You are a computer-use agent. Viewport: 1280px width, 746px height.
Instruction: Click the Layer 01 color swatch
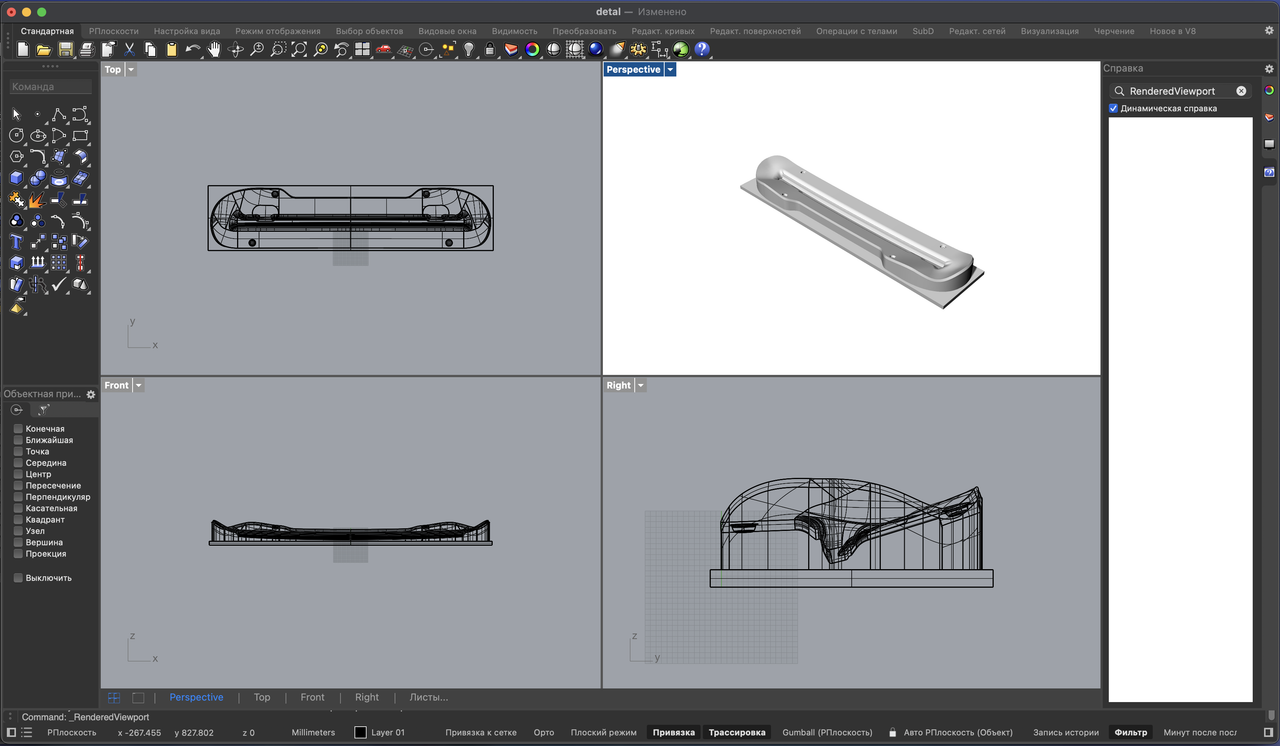point(360,732)
